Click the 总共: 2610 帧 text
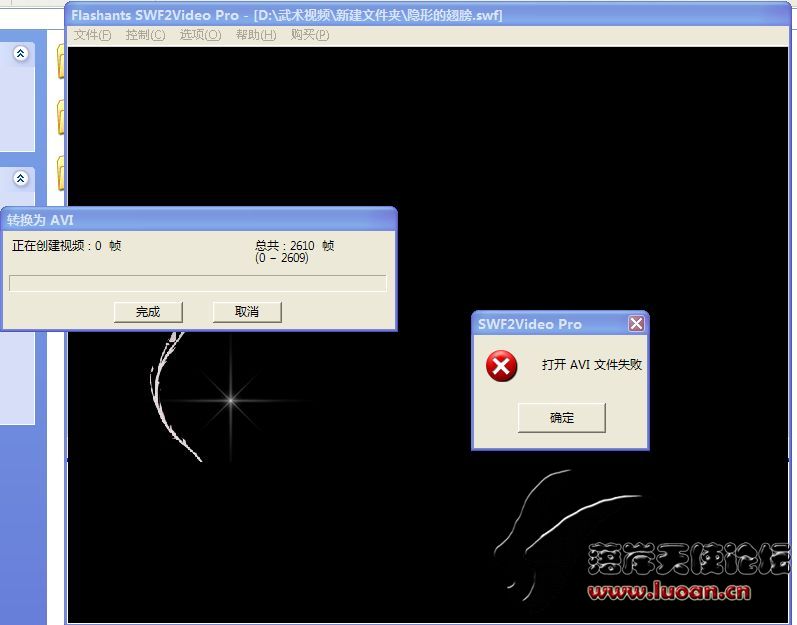This screenshot has width=797, height=625. coord(294,246)
